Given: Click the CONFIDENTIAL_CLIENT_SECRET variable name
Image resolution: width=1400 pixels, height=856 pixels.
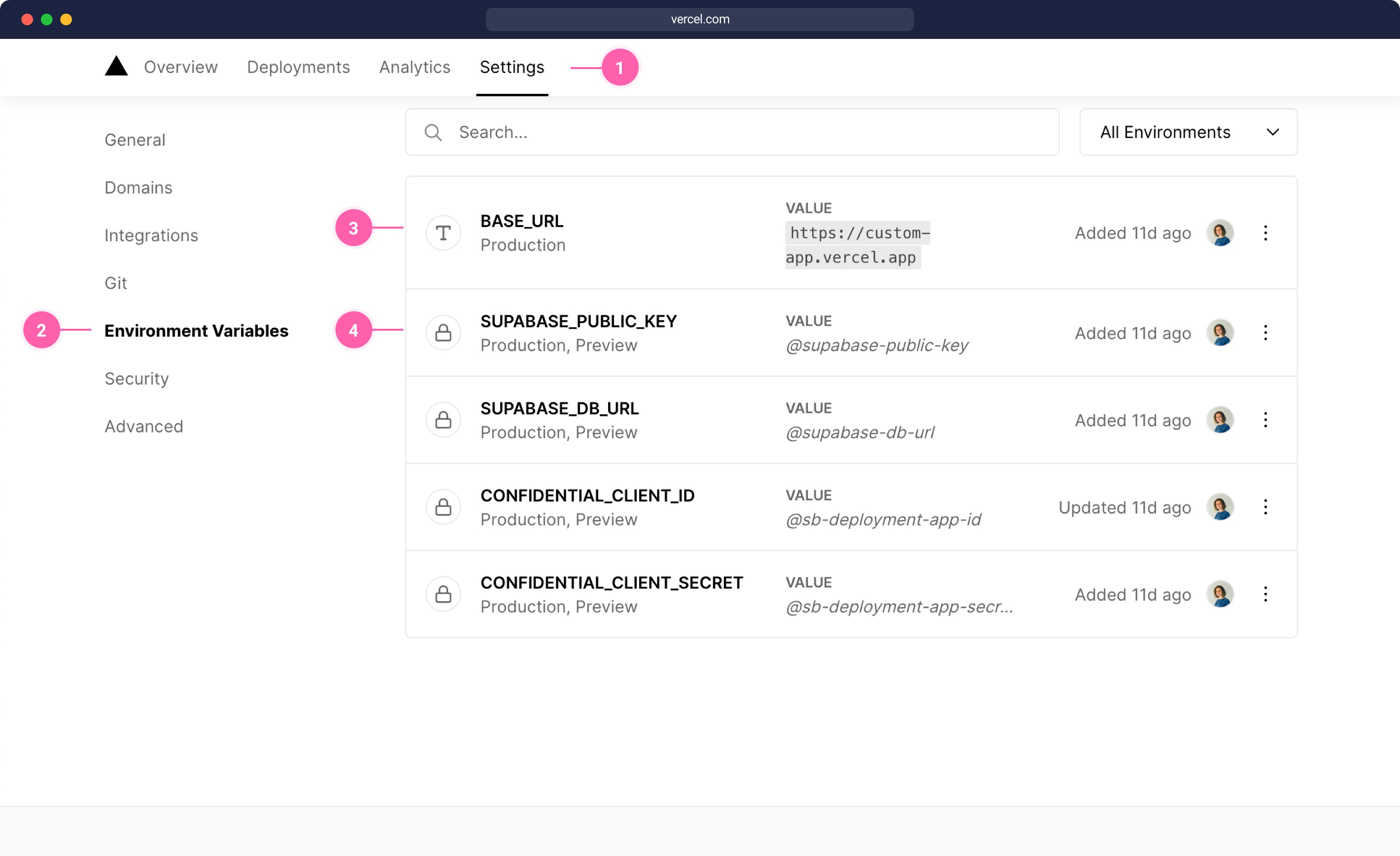Looking at the screenshot, I should click(x=612, y=583).
